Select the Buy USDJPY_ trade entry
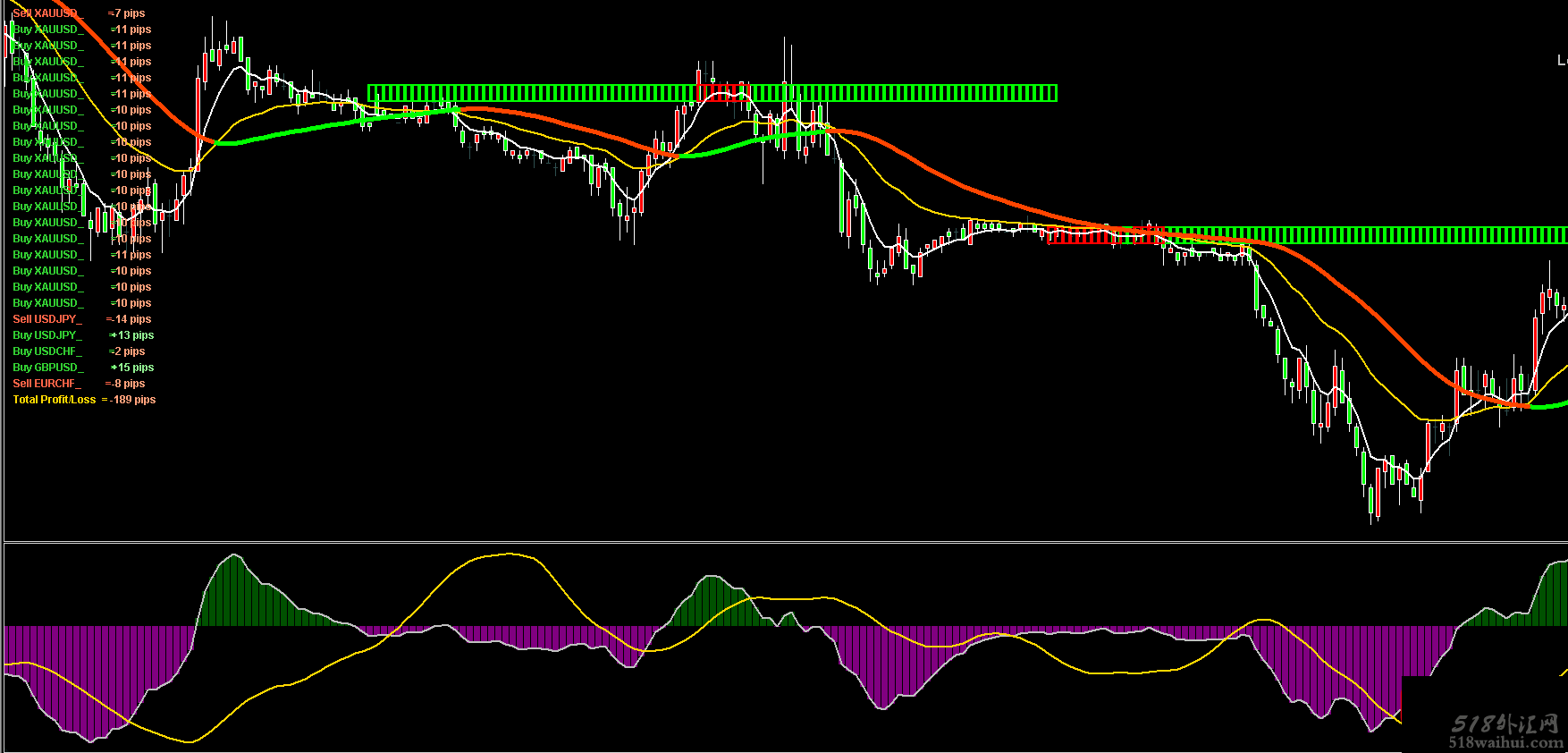 (x=46, y=335)
